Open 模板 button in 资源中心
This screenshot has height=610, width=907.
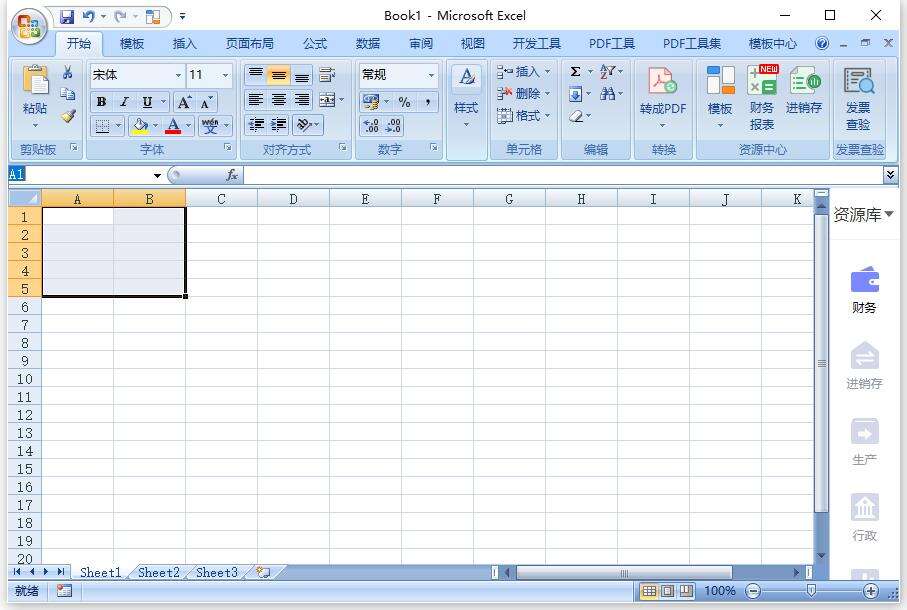[x=720, y=95]
